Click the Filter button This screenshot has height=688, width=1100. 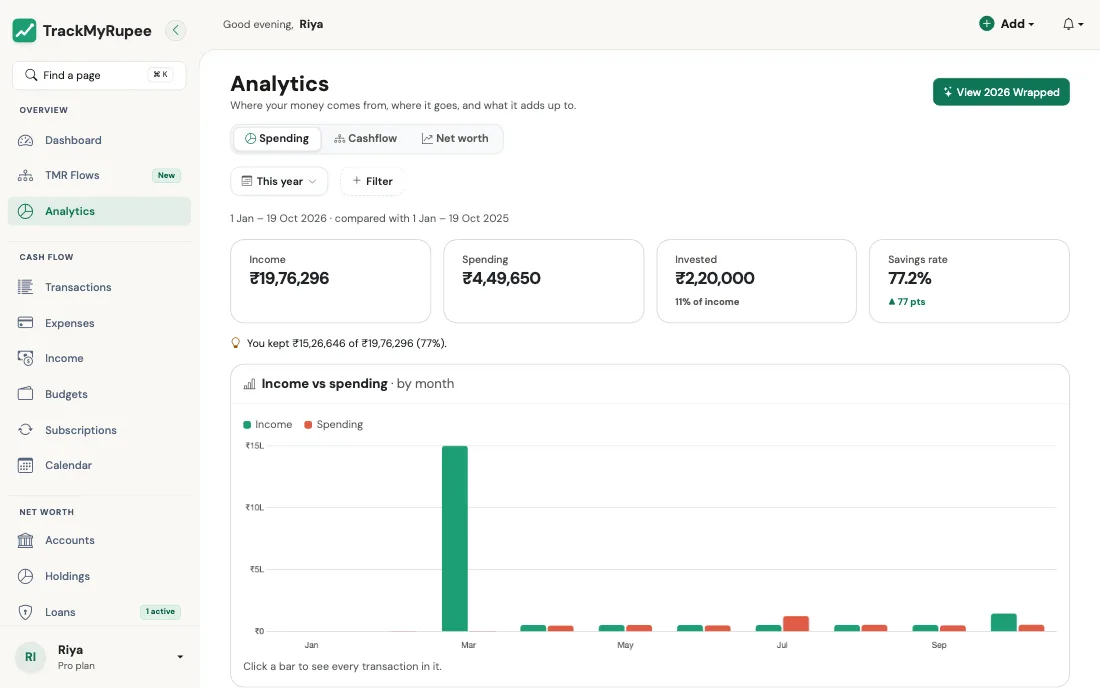[x=372, y=181]
